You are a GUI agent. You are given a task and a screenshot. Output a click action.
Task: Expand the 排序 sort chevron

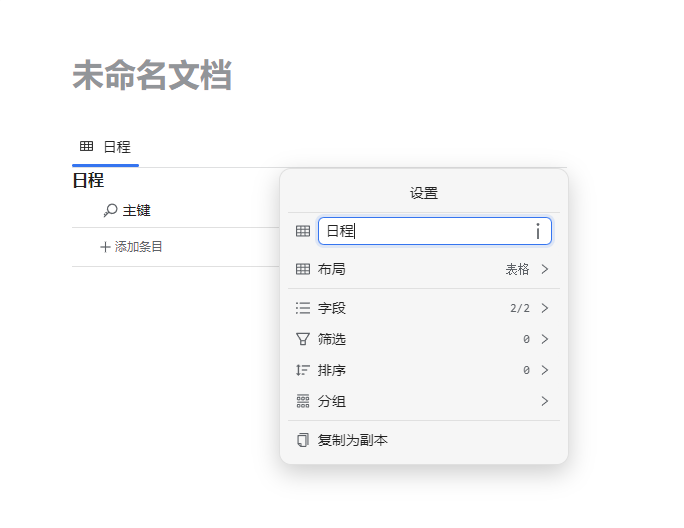[x=545, y=370]
